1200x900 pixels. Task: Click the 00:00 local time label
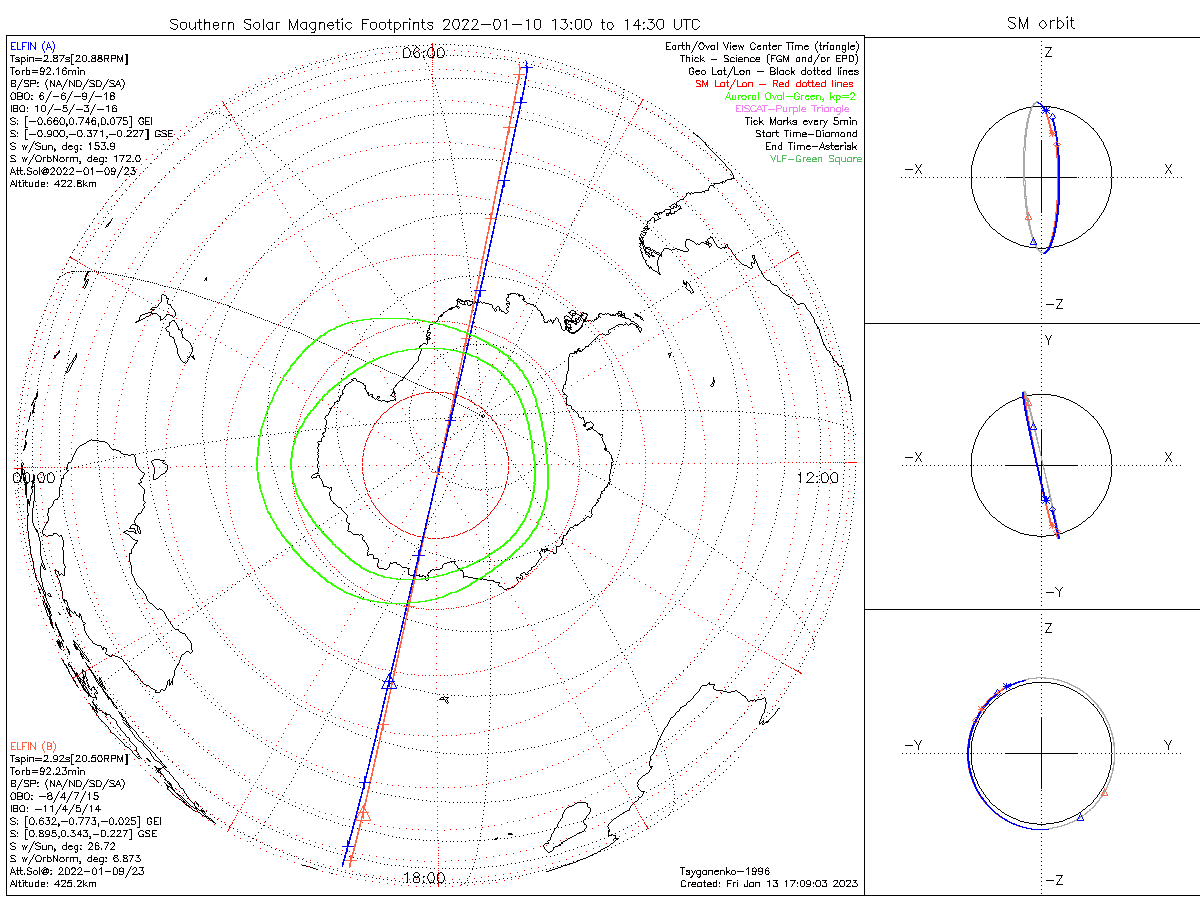pyautogui.click(x=33, y=478)
